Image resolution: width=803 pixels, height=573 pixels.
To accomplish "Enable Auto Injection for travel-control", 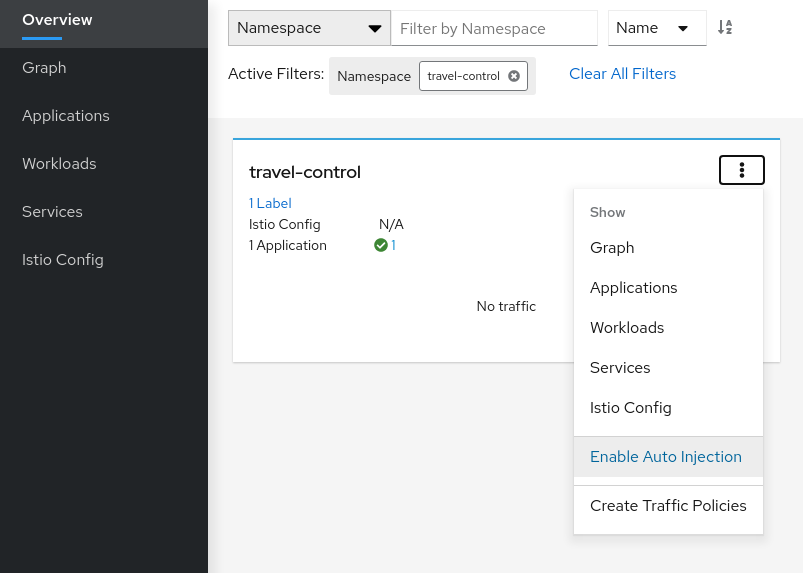I will click(x=666, y=457).
